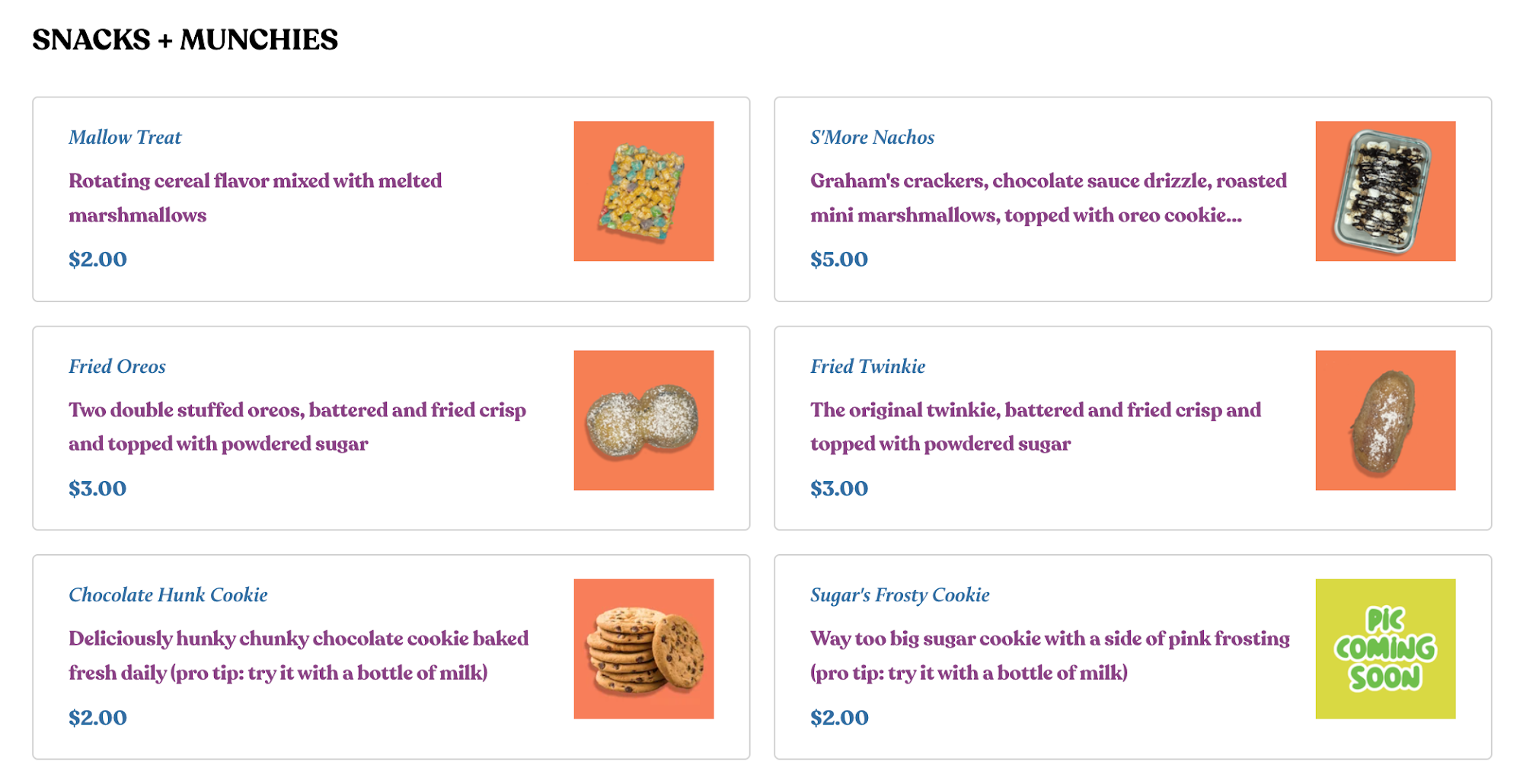Open the S'More Nachos item image
Screen dimensions: 1523x784
tap(1385, 191)
